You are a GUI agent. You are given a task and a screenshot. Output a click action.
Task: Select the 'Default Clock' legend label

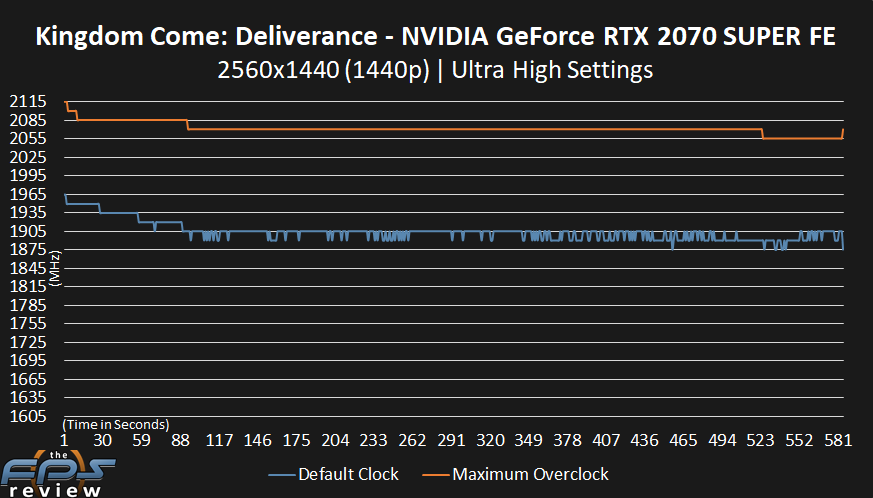coord(349,474)
